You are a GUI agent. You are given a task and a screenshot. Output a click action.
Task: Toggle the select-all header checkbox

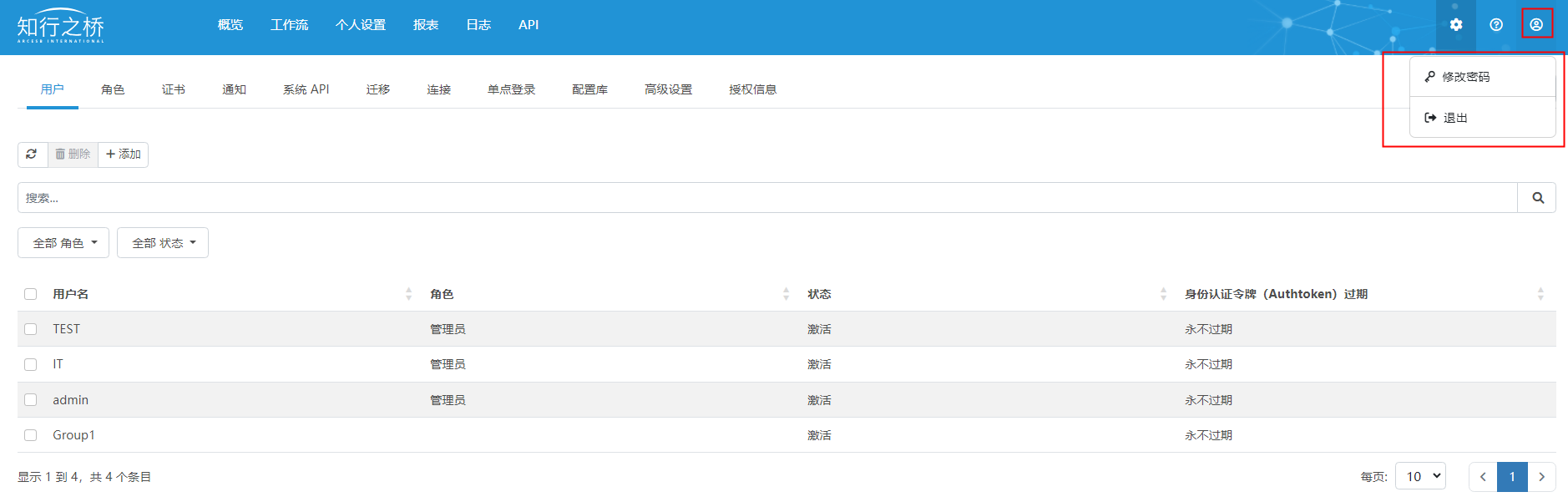tap(31, 294)
